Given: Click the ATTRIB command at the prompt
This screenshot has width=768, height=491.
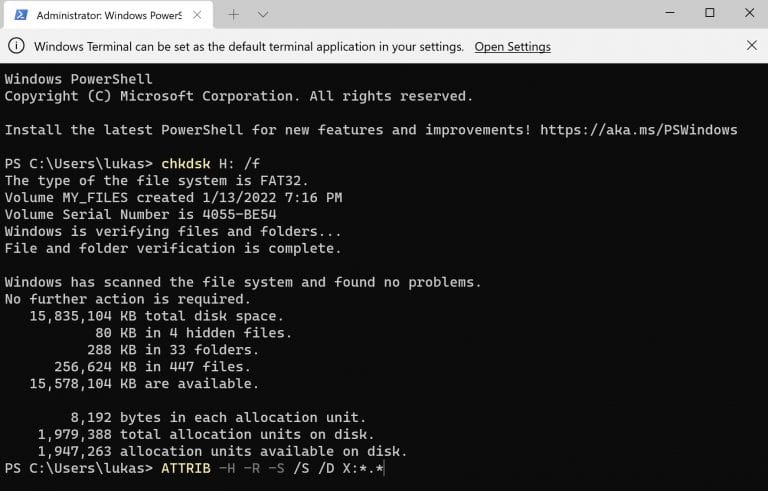Looking at the screenshot, I should (x=186, y=468).
